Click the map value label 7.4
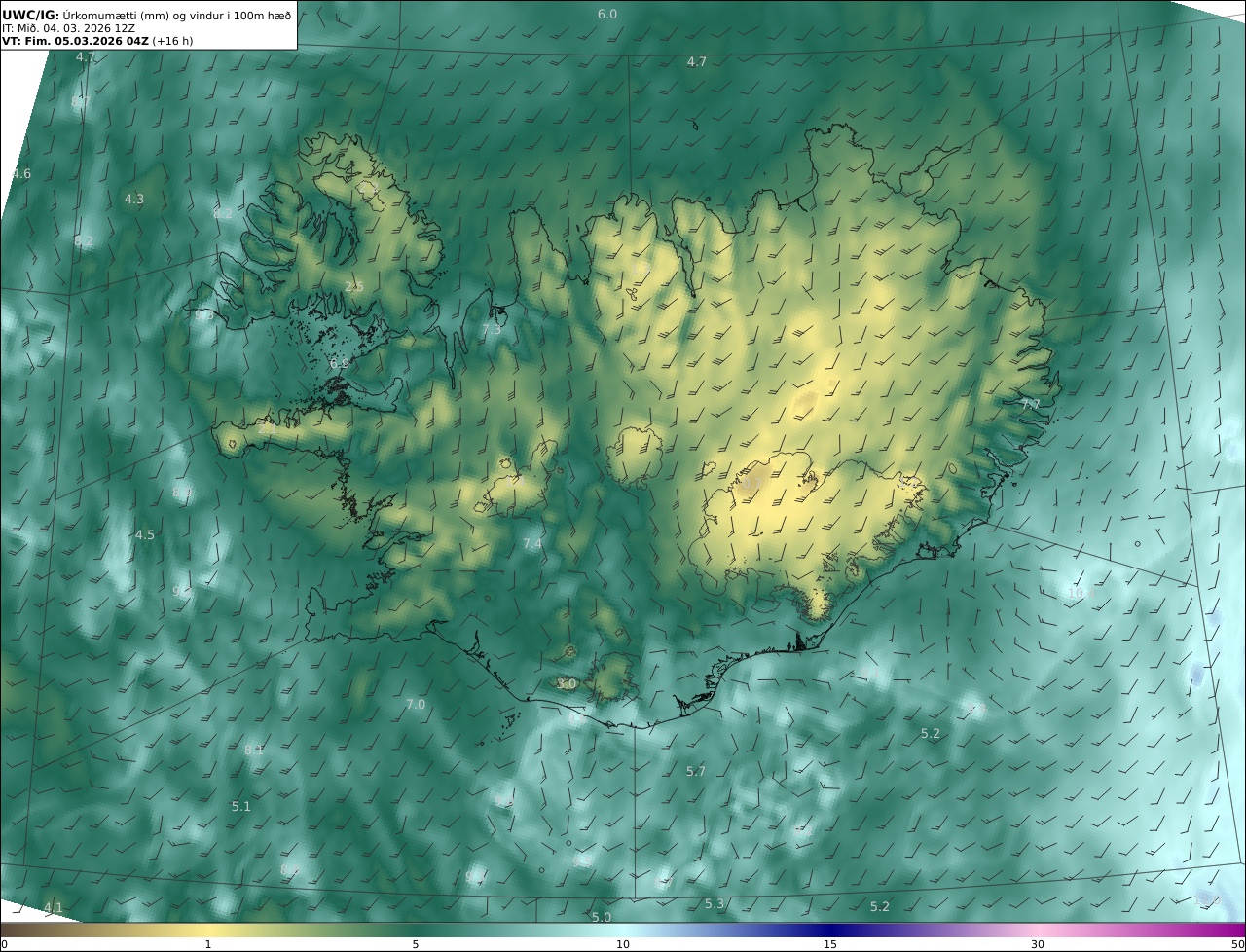Screen dimensions: 1246x952 [532, 543]
